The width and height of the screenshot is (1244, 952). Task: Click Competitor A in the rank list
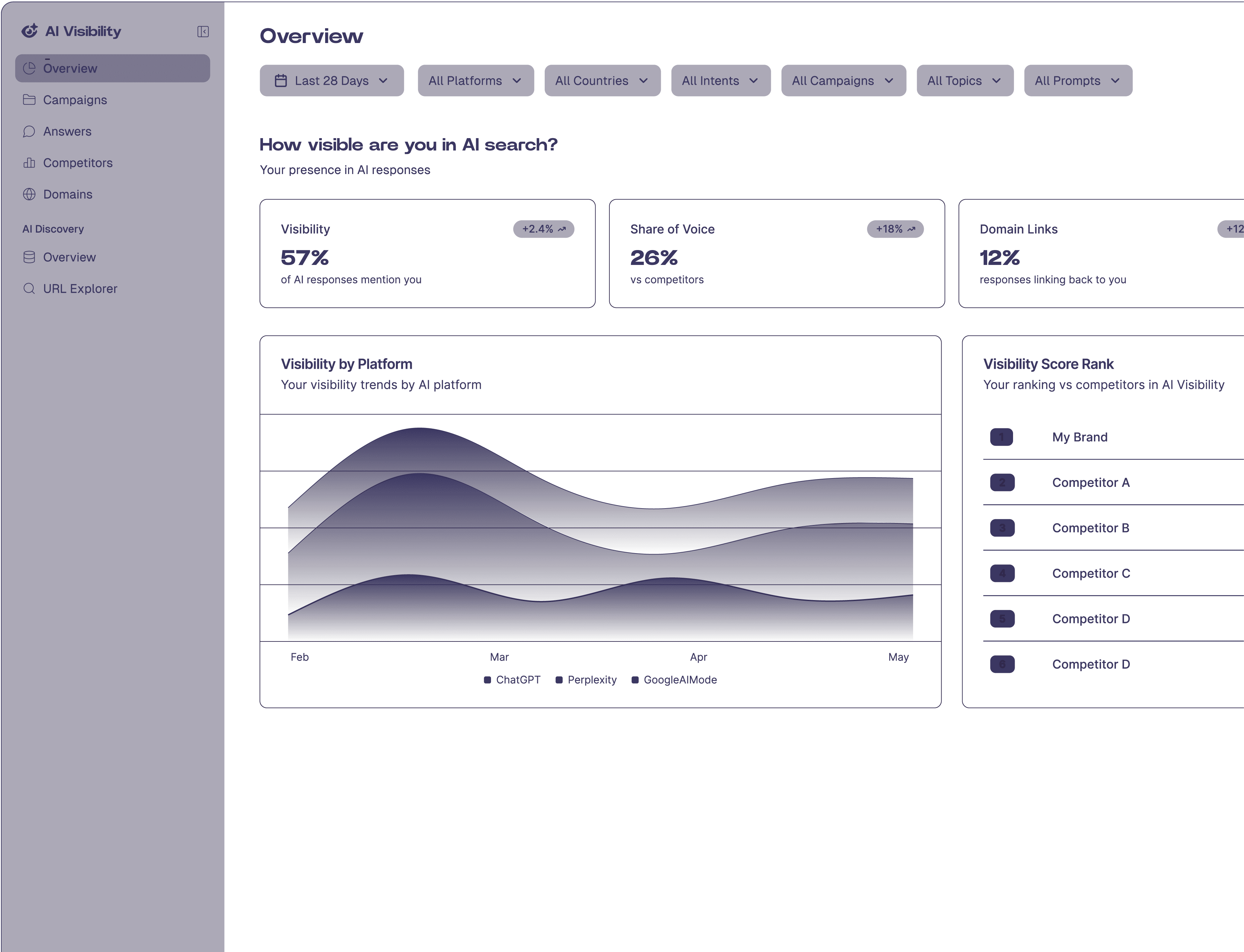[x=1090, y=483]
